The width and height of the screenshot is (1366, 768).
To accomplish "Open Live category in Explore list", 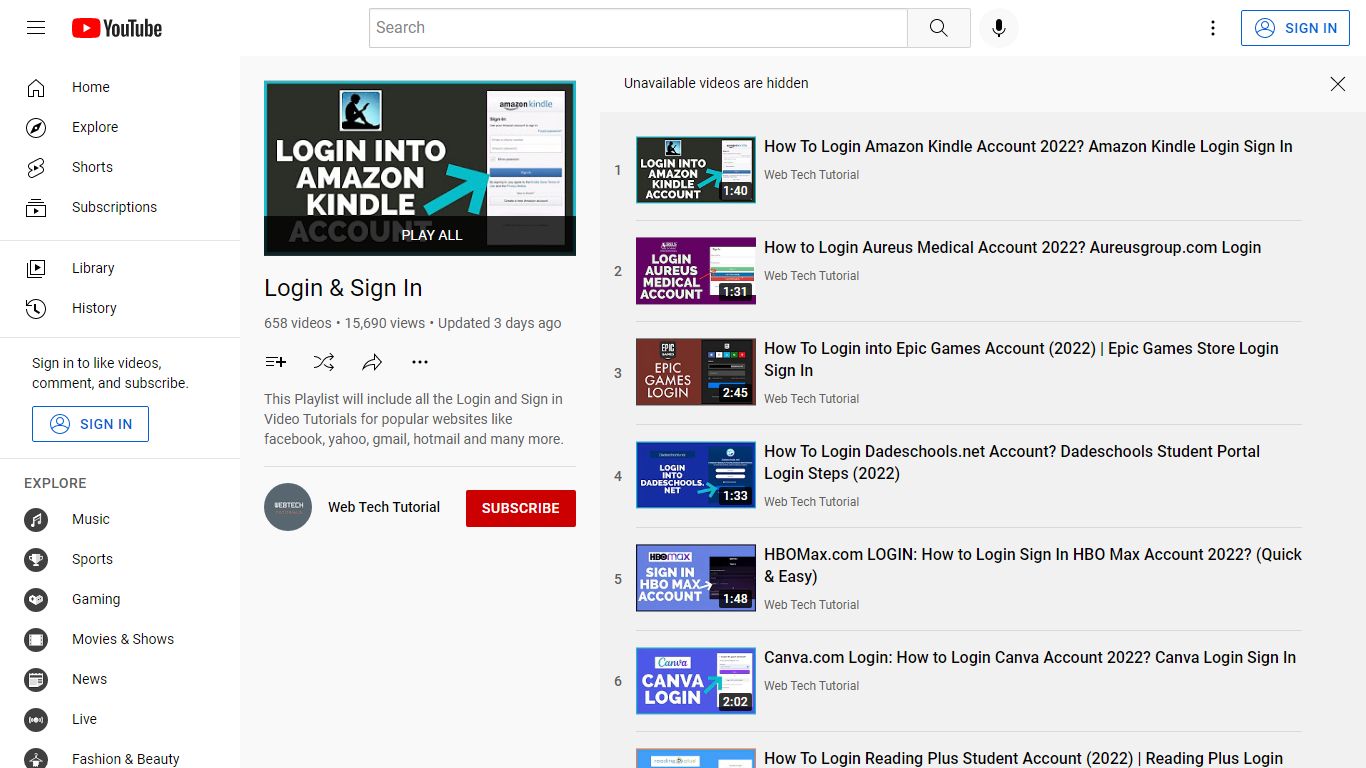I will (x=120, y=719).
